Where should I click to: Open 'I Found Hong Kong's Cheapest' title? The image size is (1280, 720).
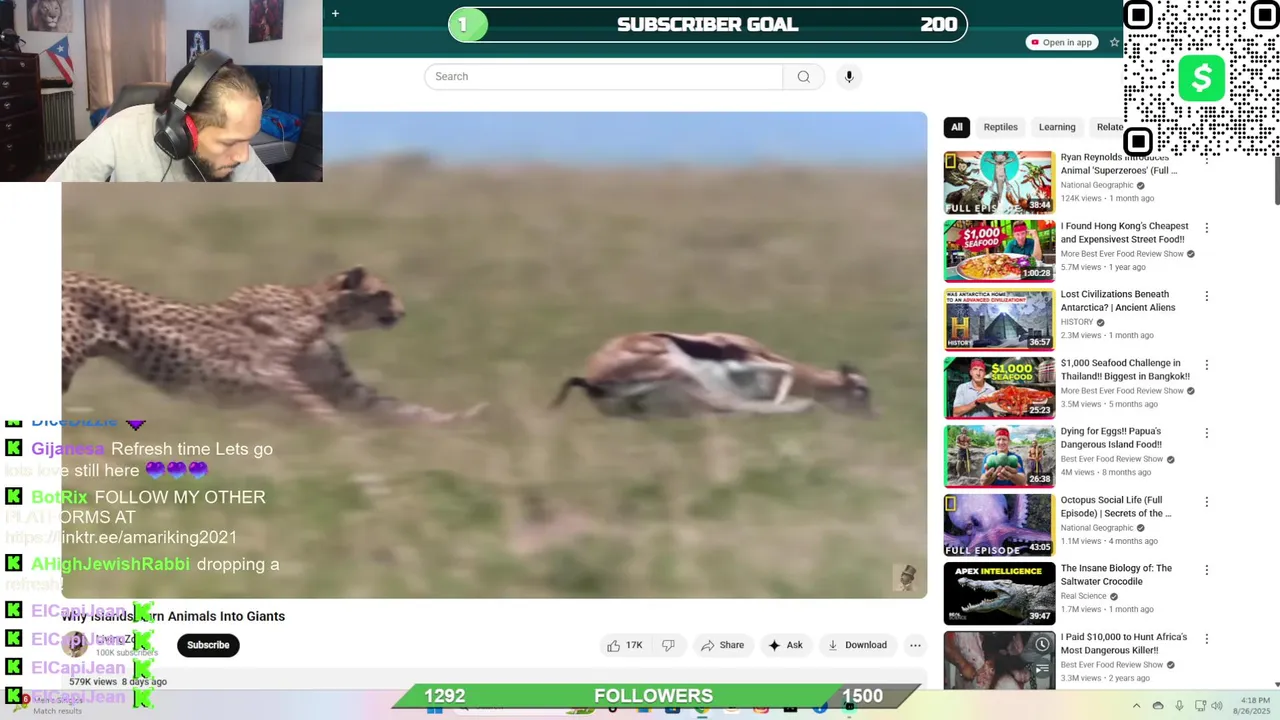1124,233
